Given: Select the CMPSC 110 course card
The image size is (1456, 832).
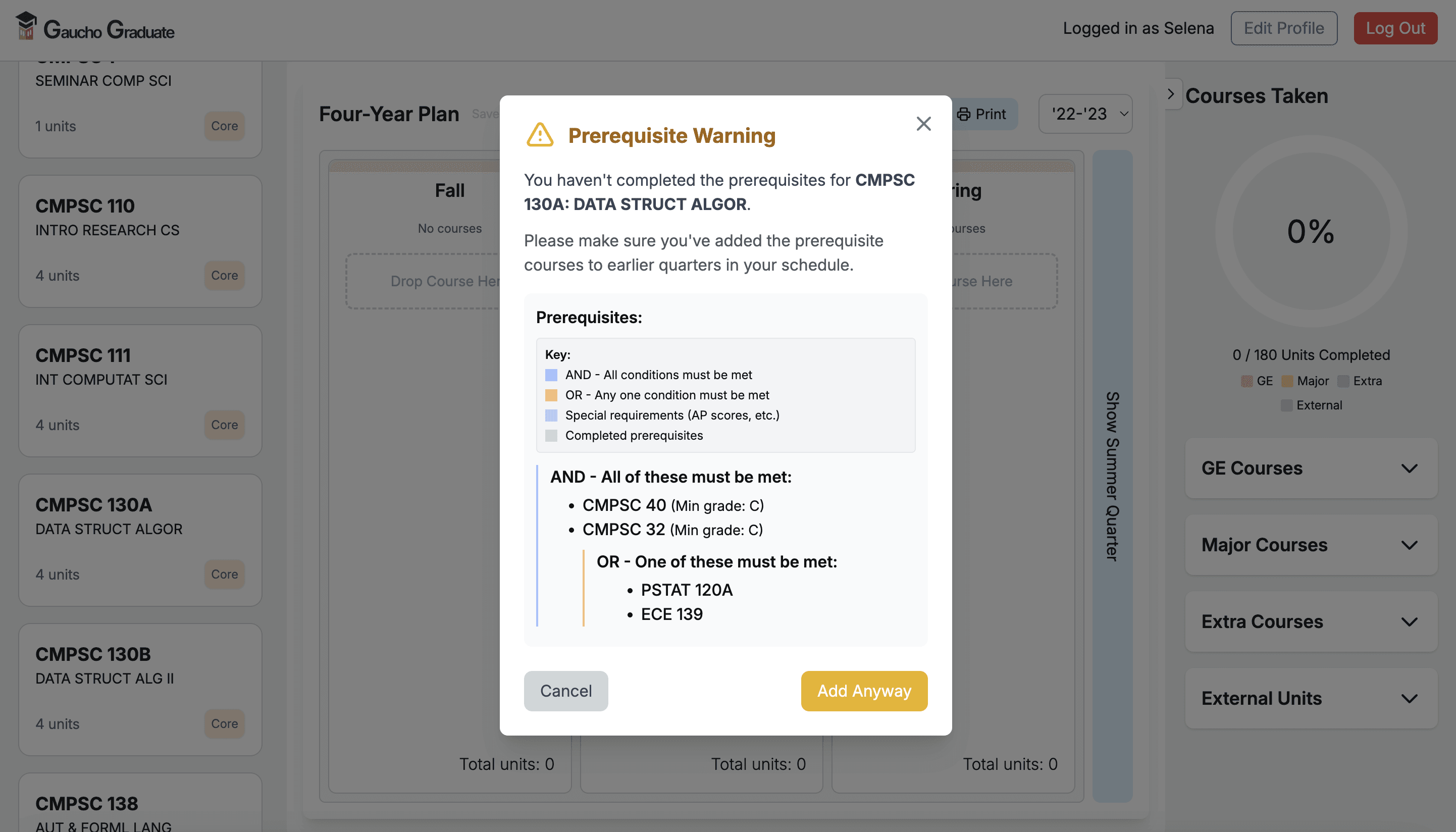Looking at the screenshot, I should click(140, 241).
